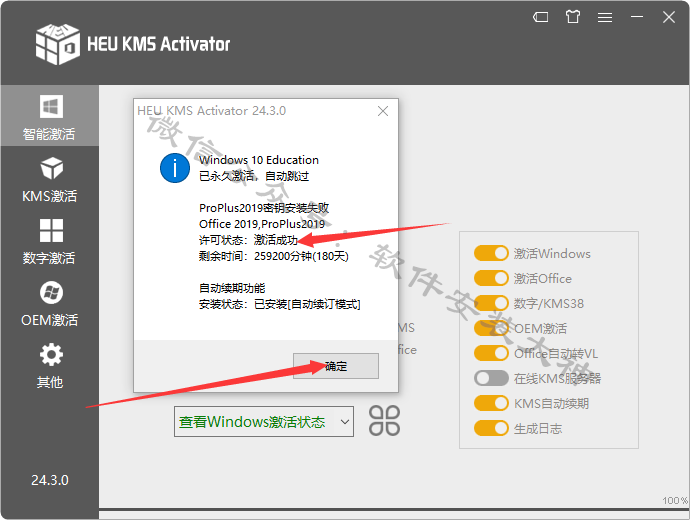The width and height of the screenshot is (690, 520).
Task: Click the dialog title HEU KMS Activator 24.3.0
Action: point(211,110)
